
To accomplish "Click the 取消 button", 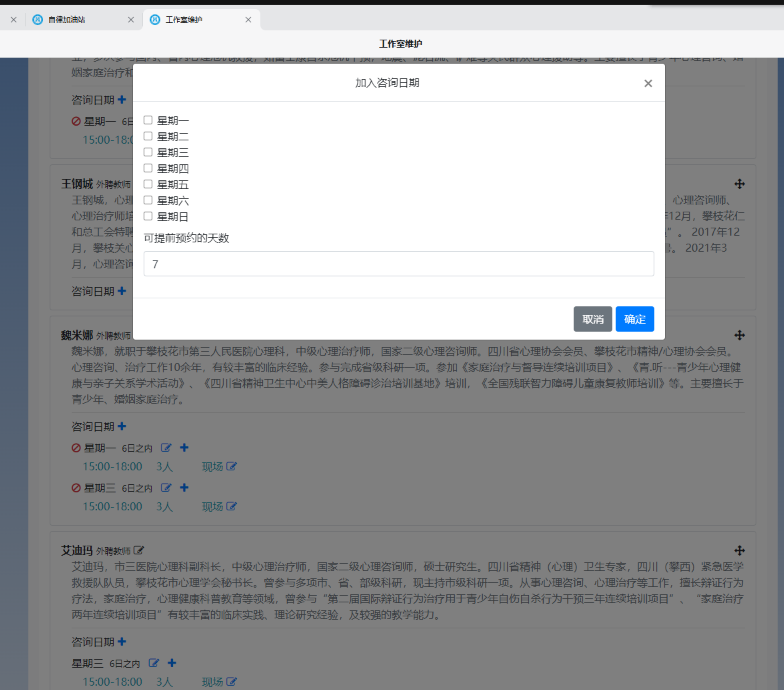I will click(x=592, y=319).
